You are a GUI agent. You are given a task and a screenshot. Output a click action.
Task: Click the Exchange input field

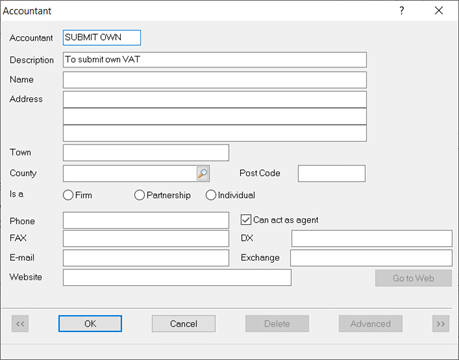pos(371,258)
